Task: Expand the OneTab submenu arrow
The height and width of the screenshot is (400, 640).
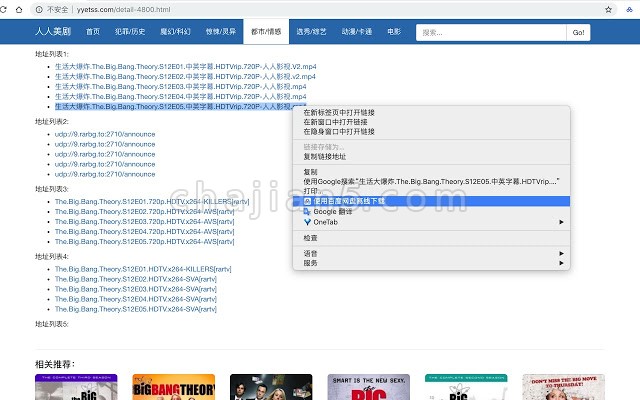Action: (x=561, y=222)
